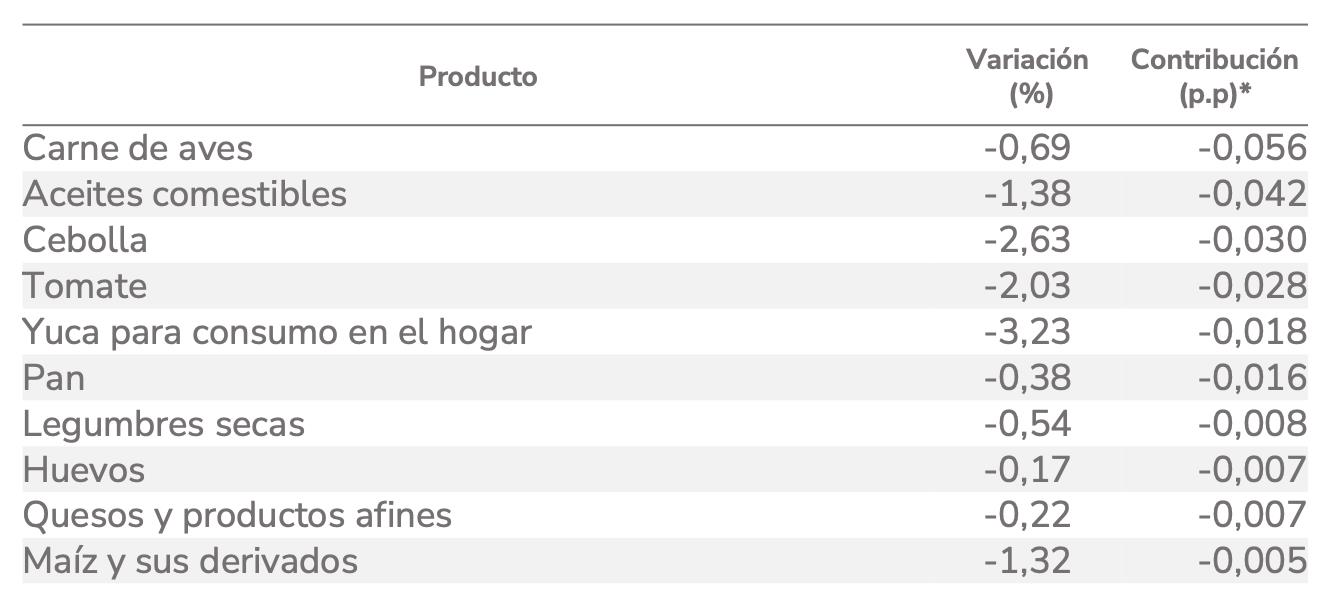Screen dimensions: 1332x608
Task: Click the -0,056 contribution value
Action: (x=1252, y=148)
